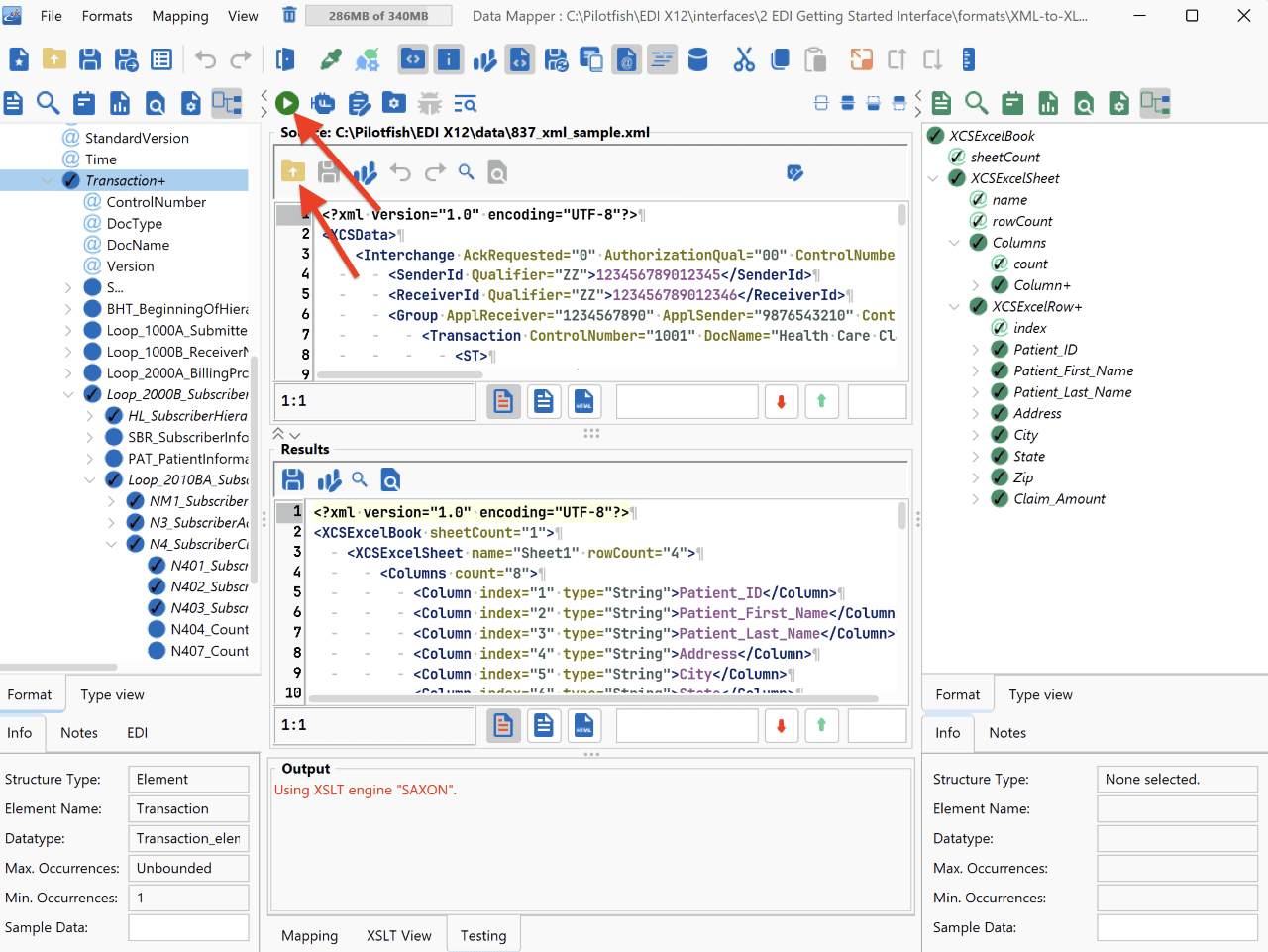Viewport: 1268px width, 952px height.
Task: Switch to the EDI tab in the source panel
Action: [x=138, y=733]
